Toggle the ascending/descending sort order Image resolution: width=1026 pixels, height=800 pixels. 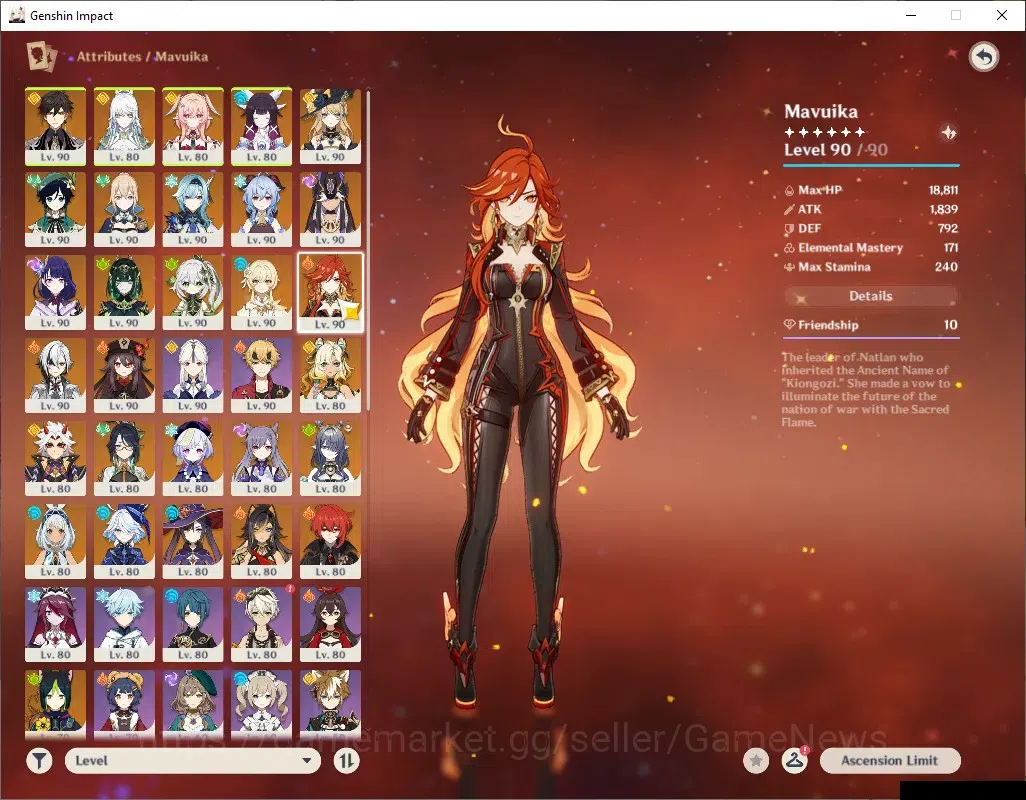(347, 761)
